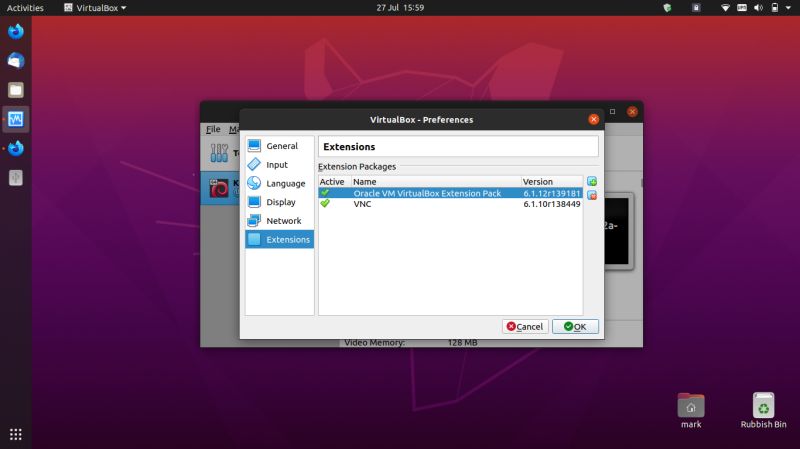This screenshot has height=449, width=800.
Task: Click Oracle Extension Pack active checkmark
Action: 325,192
